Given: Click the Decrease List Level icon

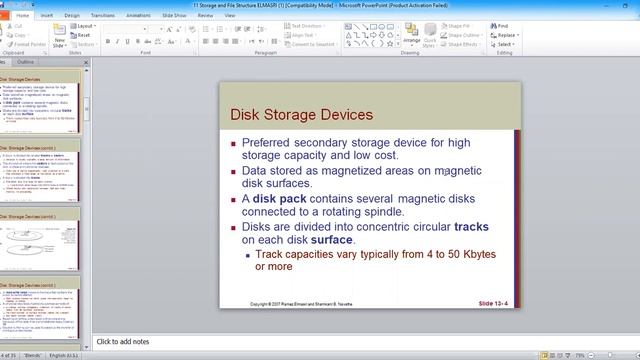Looking at the screenshot, I should click(238, 29).
